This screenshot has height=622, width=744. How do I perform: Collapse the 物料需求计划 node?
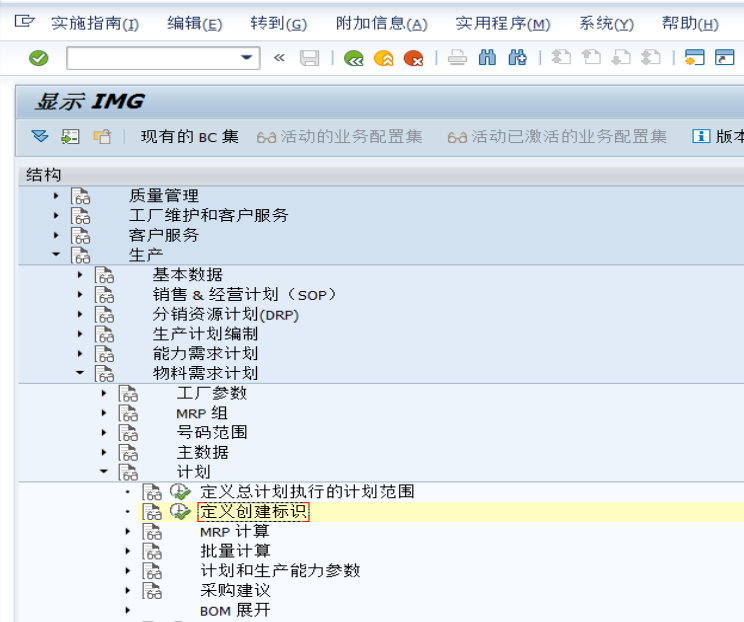pos(80,373)
